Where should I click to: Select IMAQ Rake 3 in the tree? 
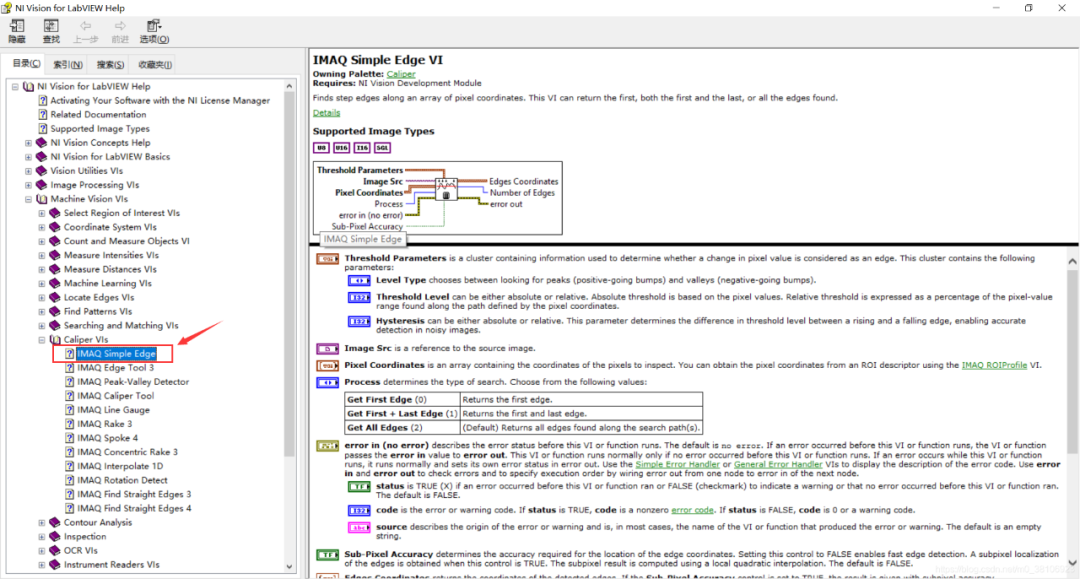coord(107,423)
